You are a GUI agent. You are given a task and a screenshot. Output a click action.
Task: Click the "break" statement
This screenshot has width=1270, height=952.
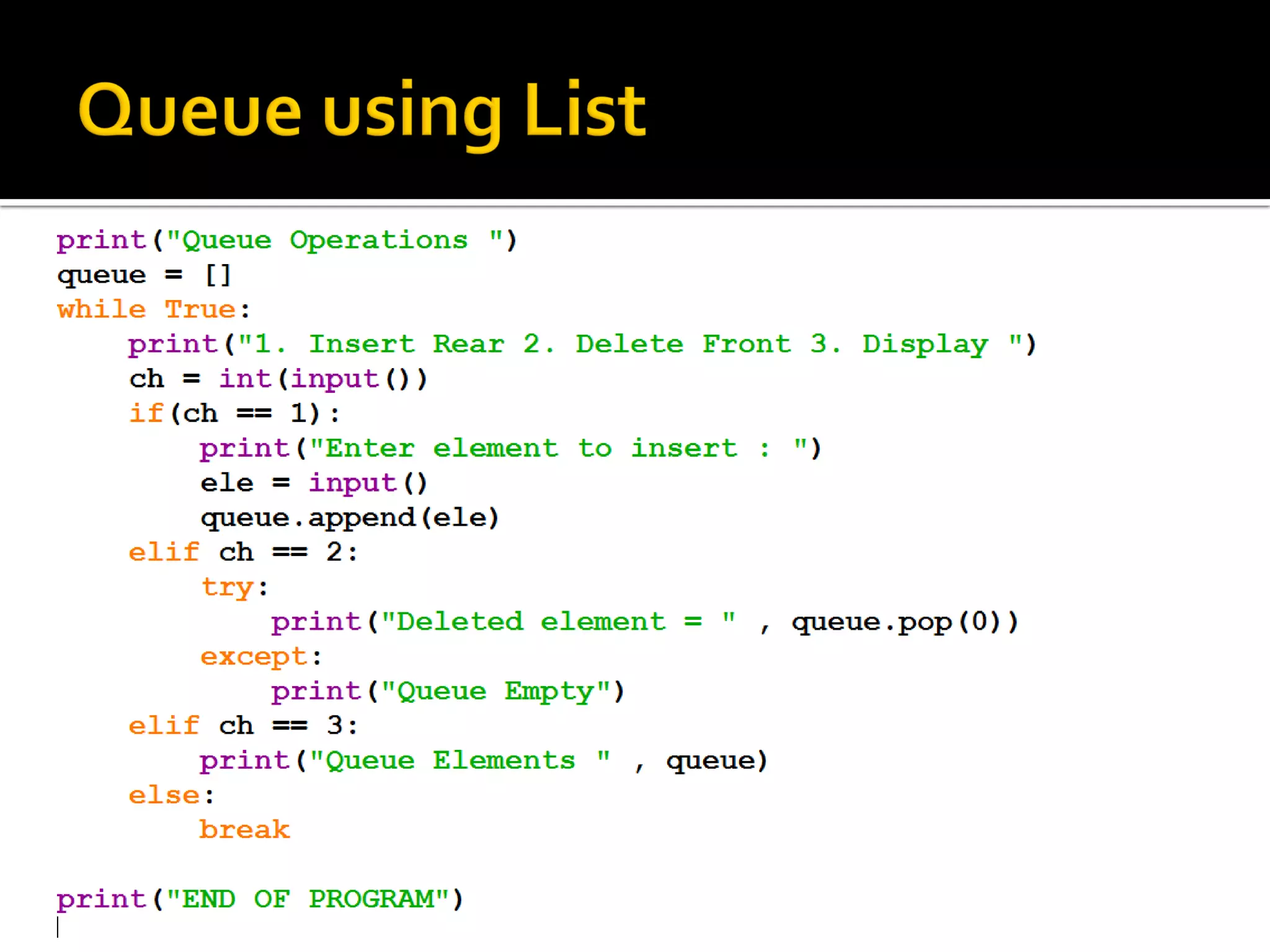[244, 831]
